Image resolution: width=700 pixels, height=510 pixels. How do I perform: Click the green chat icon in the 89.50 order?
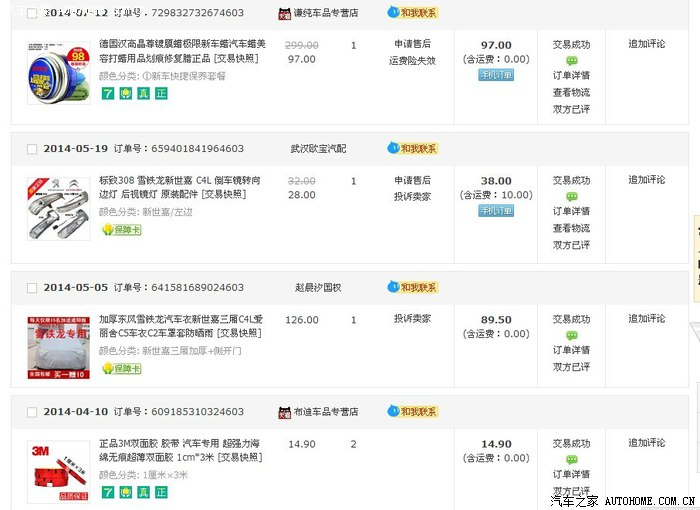coord(571,335)
